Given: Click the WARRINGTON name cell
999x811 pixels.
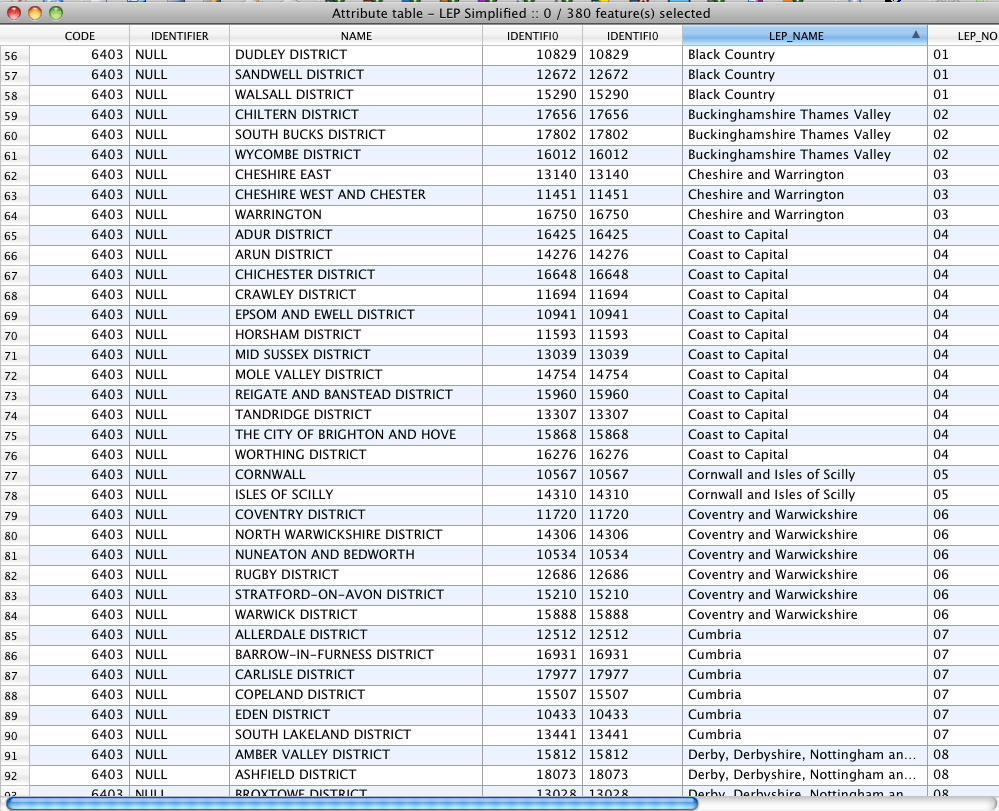Looking at the screenshot, I should [278, 215].
